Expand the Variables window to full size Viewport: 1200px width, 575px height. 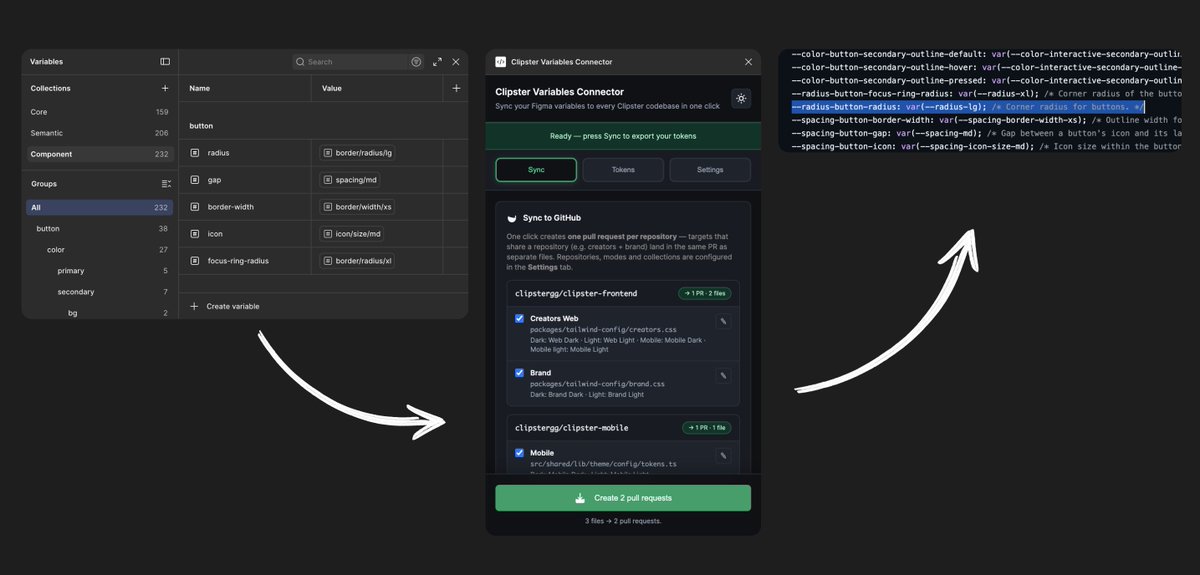[x=437, y=62]
